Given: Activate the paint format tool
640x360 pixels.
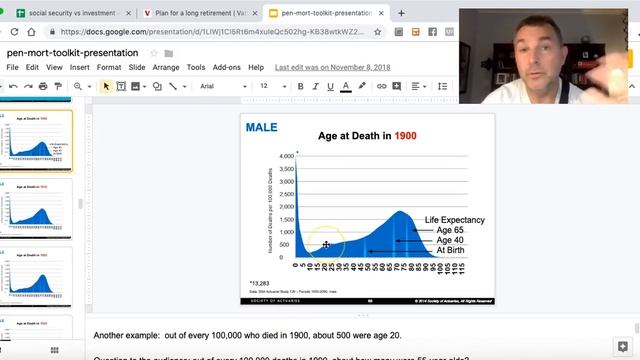Looking at the screenshot, I should pyautogui.click(x=58, y=86).
